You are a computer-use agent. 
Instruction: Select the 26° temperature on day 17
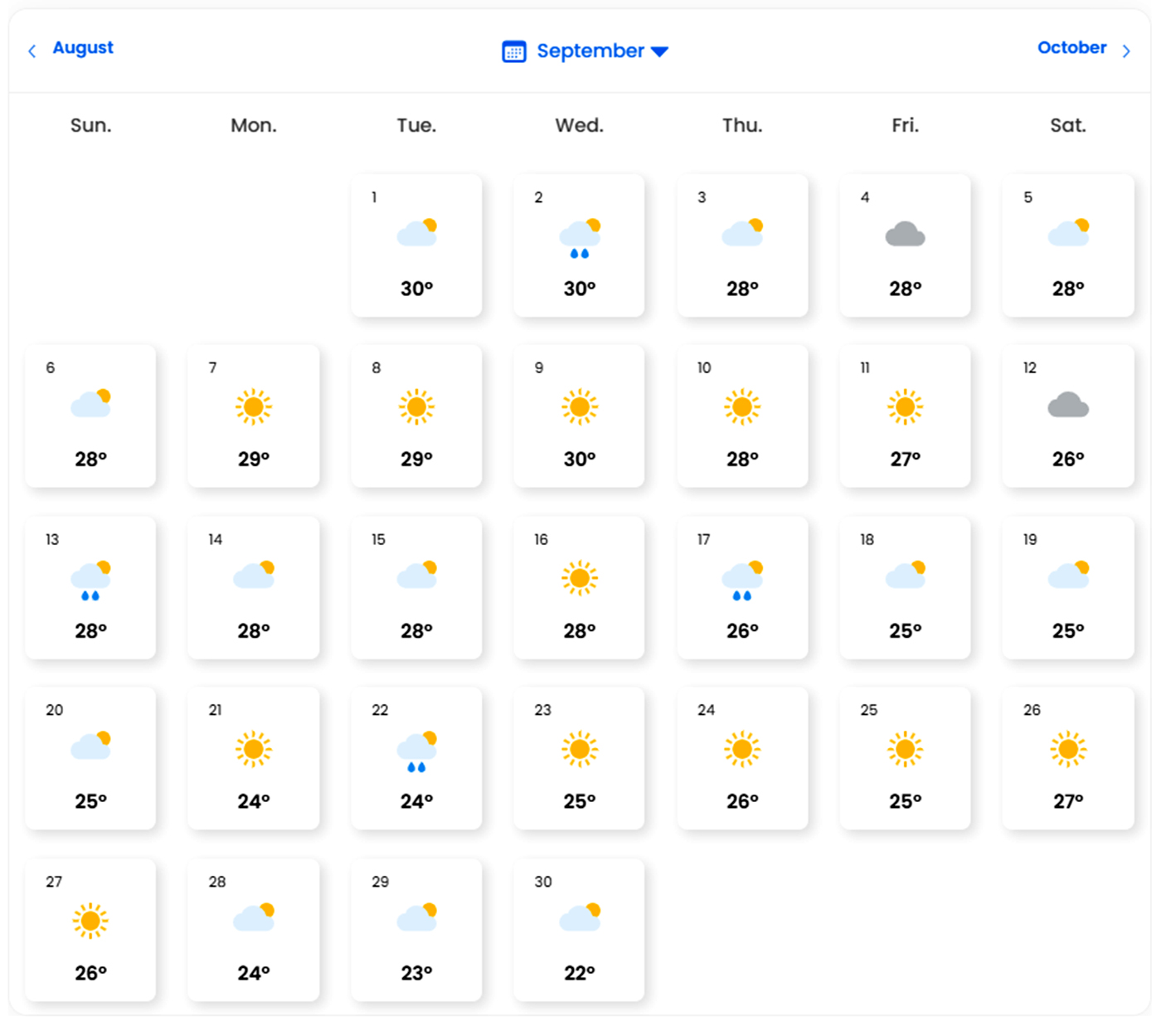(x=743, y=631)
